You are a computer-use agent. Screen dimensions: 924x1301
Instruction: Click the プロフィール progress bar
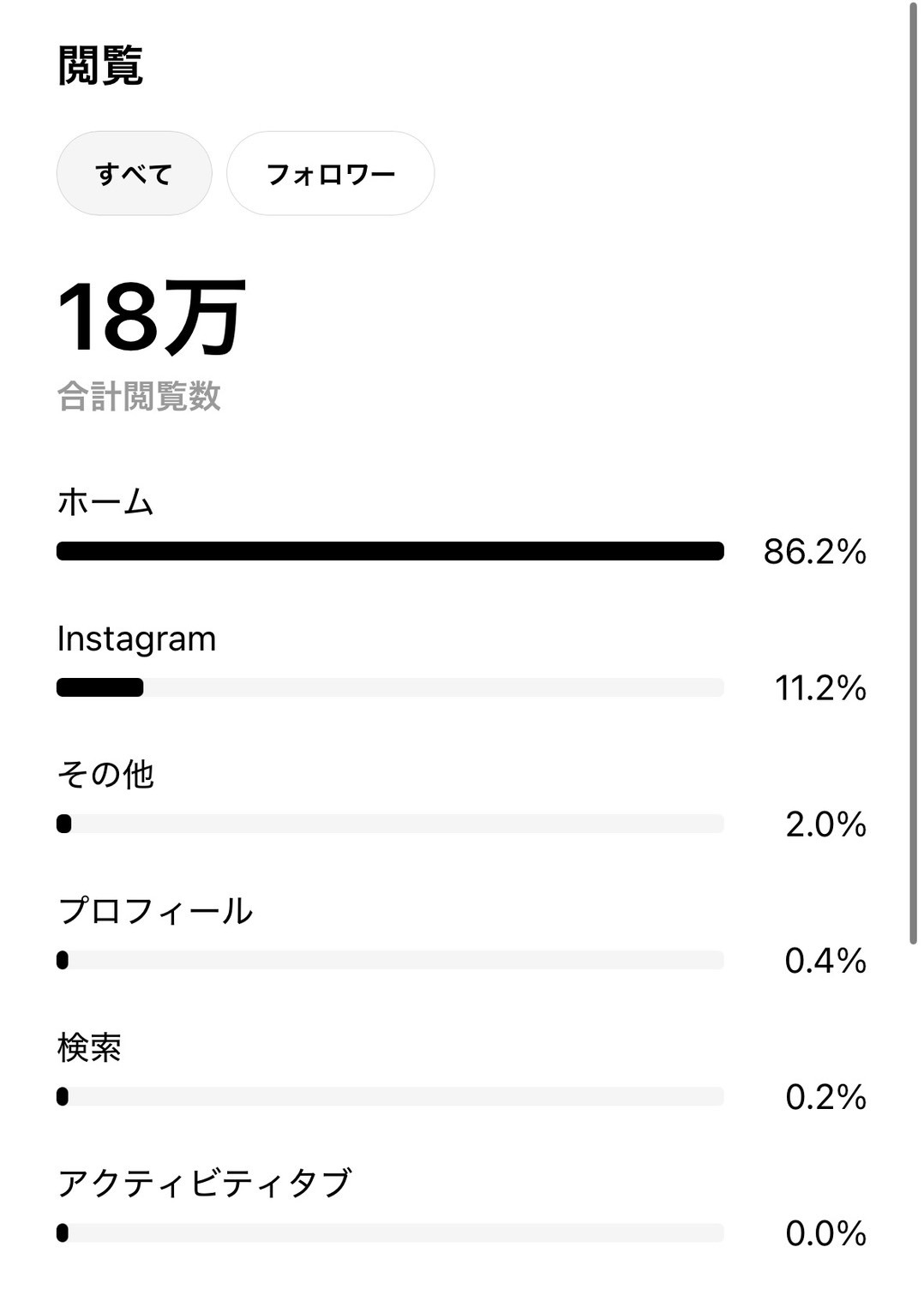[x=390, y=960]
